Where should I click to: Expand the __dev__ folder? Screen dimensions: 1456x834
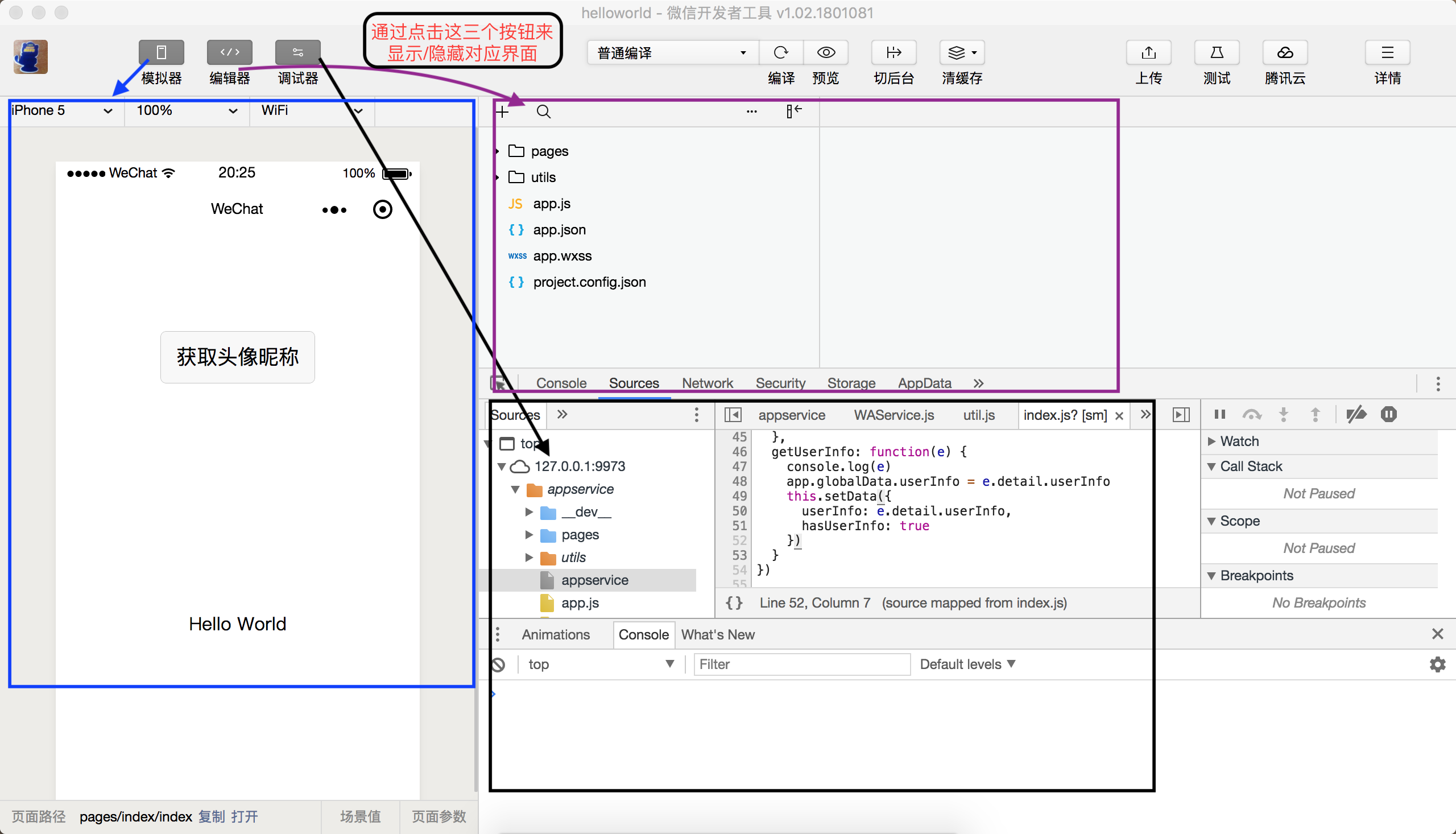(x=529, y=512)
